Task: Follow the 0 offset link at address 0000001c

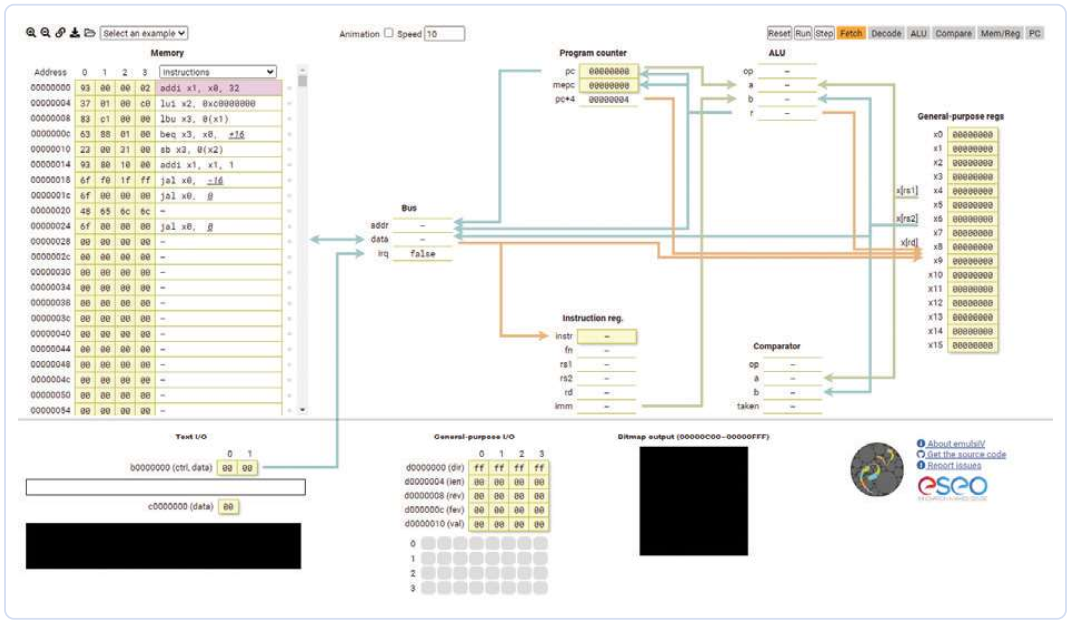Action: [209, 196]
